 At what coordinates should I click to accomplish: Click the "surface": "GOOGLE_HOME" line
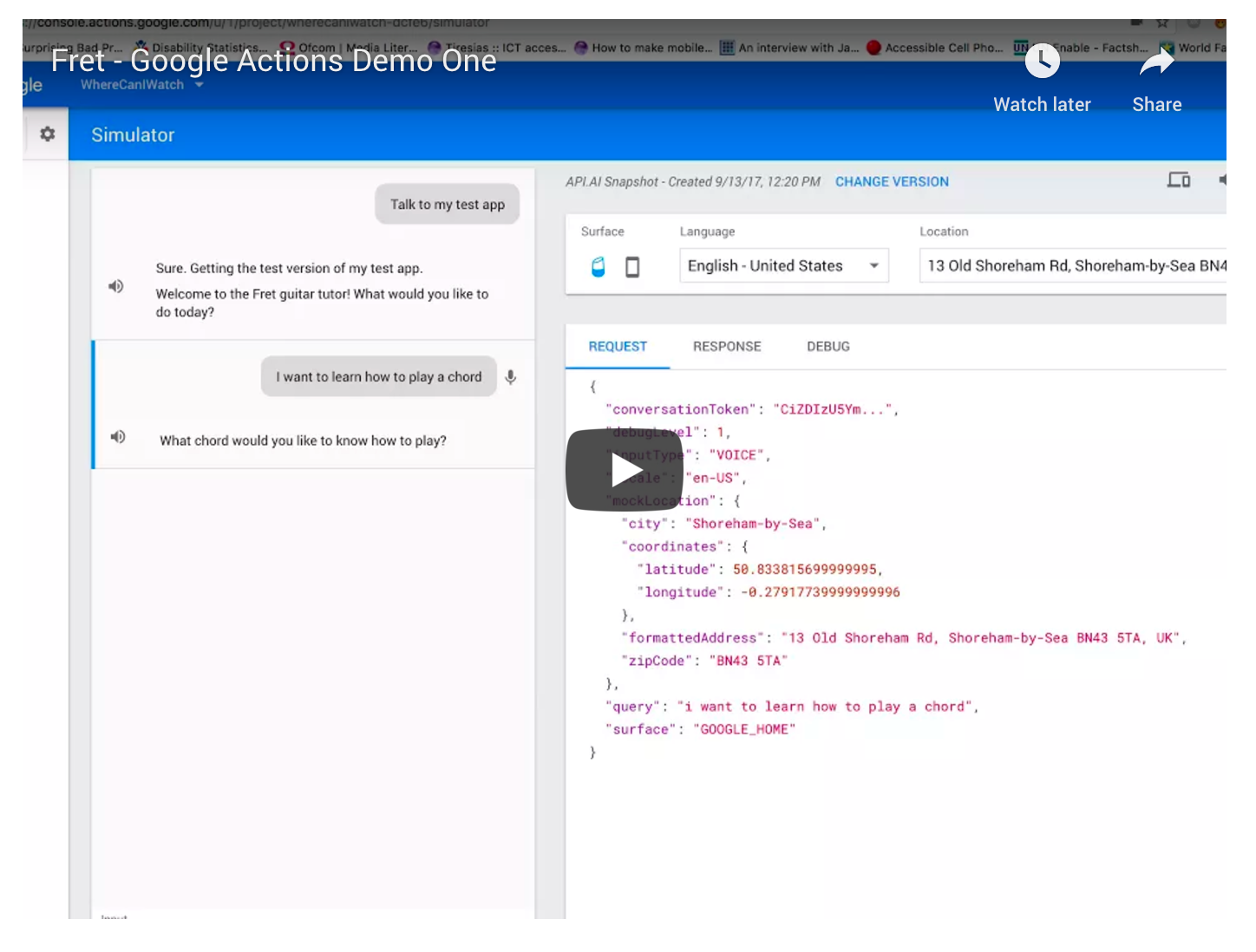click(x=700, y=729)
